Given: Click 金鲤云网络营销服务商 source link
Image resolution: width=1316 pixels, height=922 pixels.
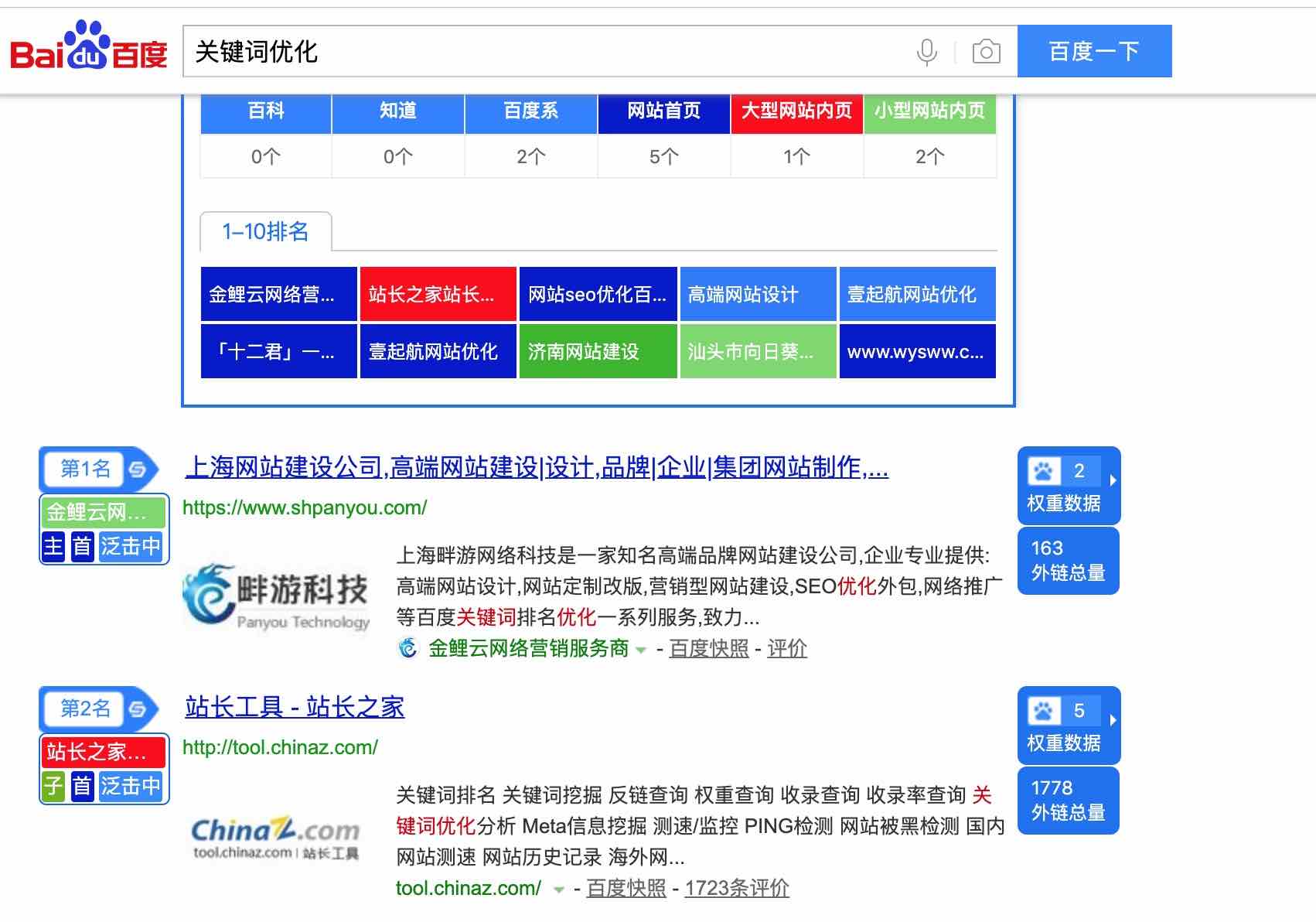Looking at the screenshot, I should (x=529, y=648).
